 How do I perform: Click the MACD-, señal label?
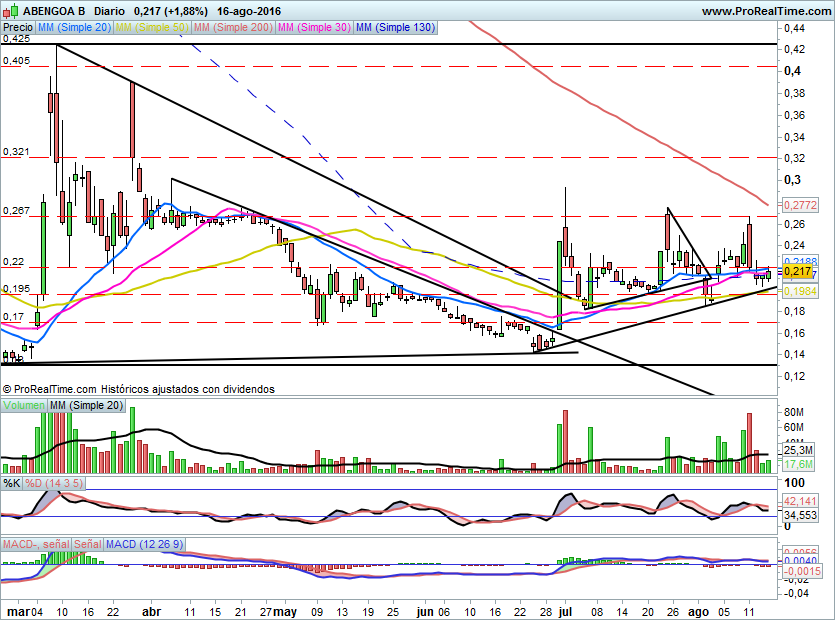tap(36, 544)
